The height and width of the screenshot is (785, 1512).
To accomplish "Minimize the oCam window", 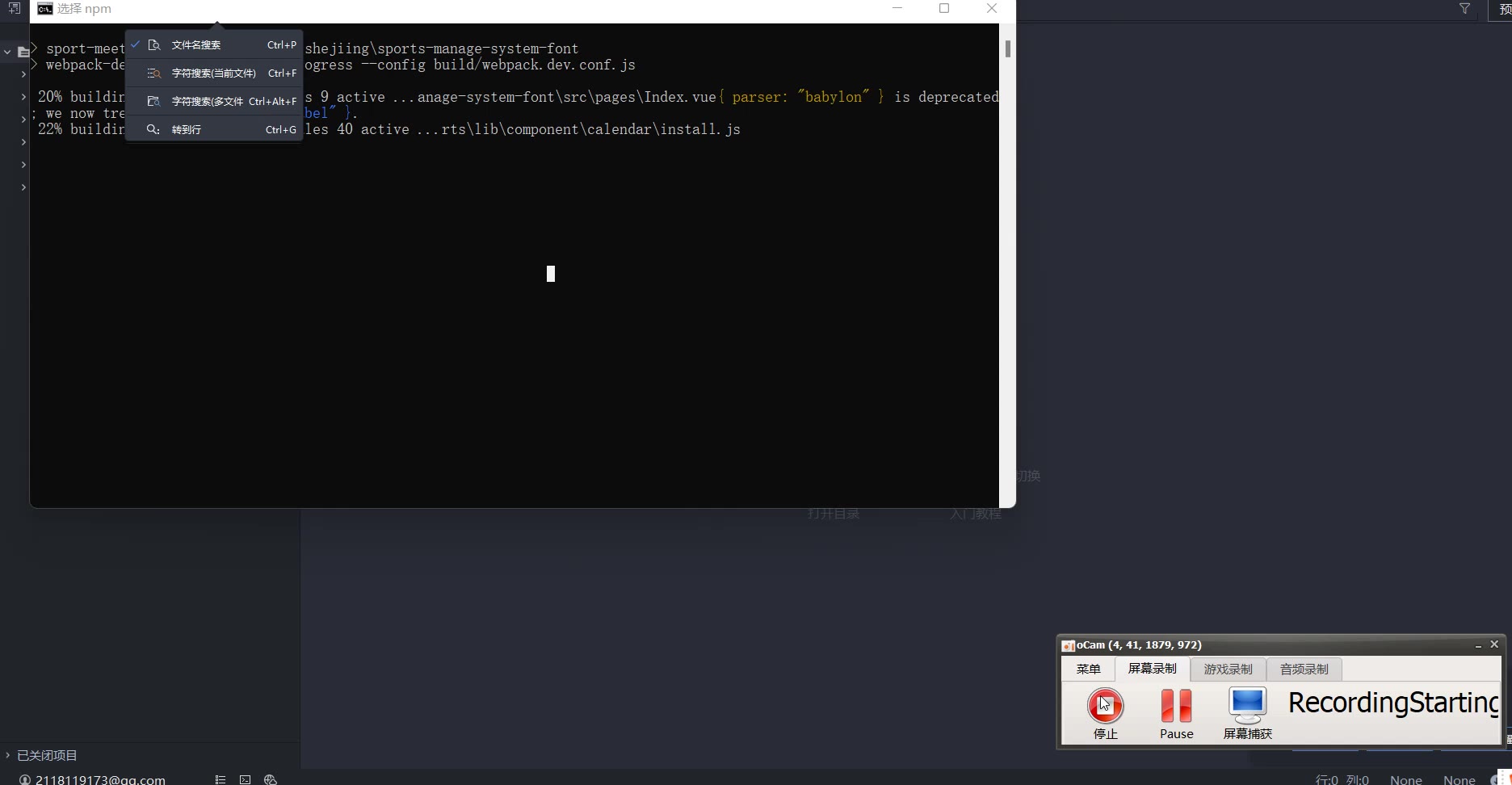I will coord(1478,645).
